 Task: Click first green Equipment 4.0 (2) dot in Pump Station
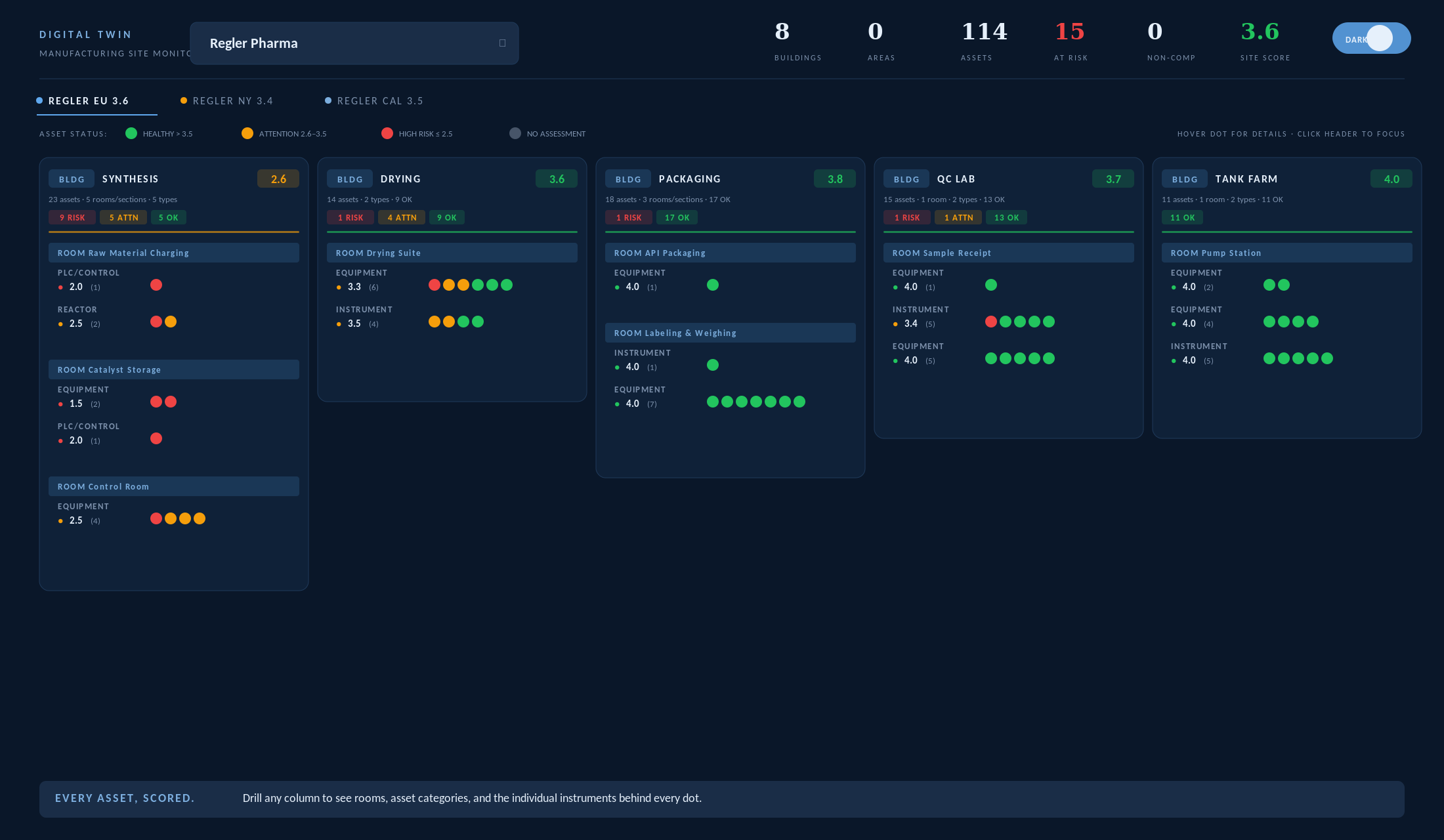[1269, 285]
